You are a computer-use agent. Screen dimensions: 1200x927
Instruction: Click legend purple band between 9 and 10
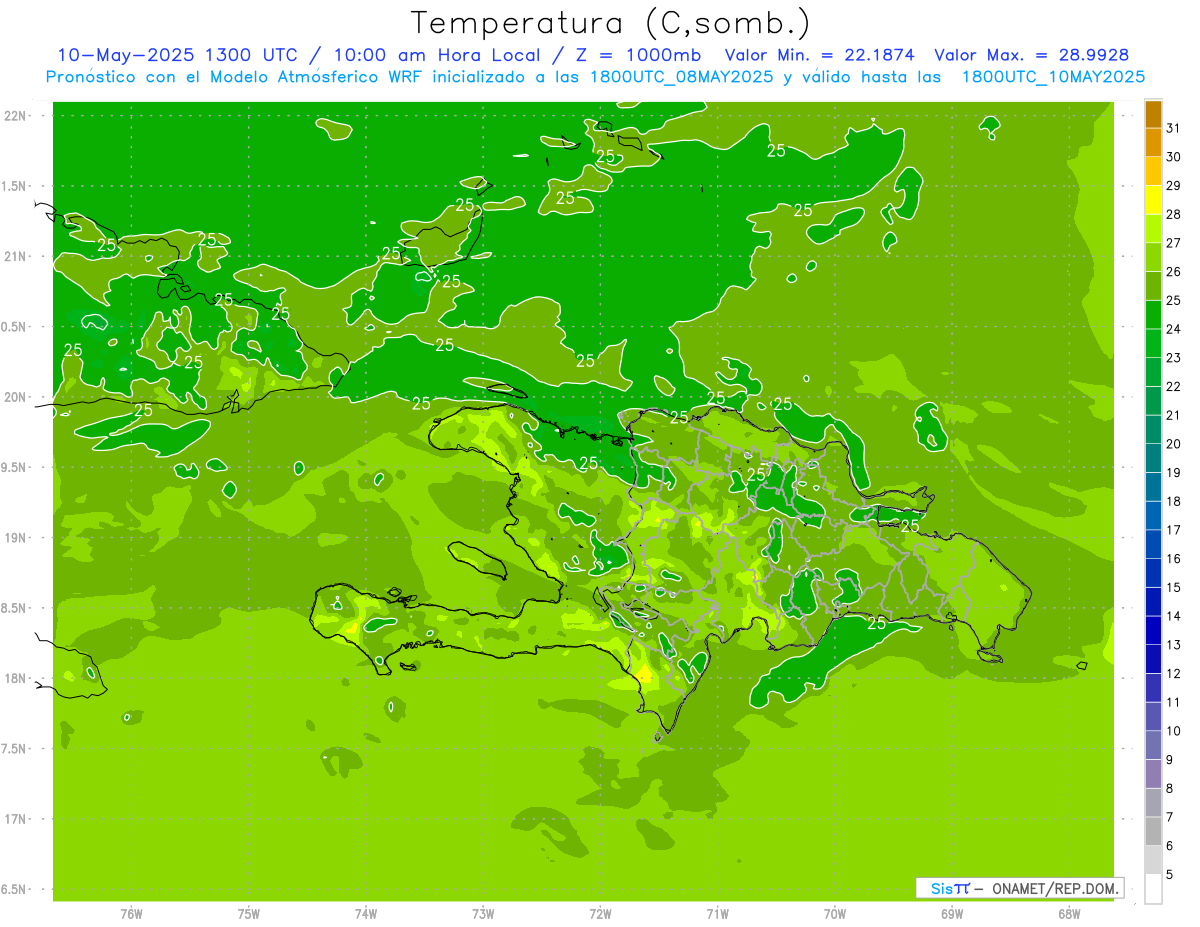point(1153,745)
